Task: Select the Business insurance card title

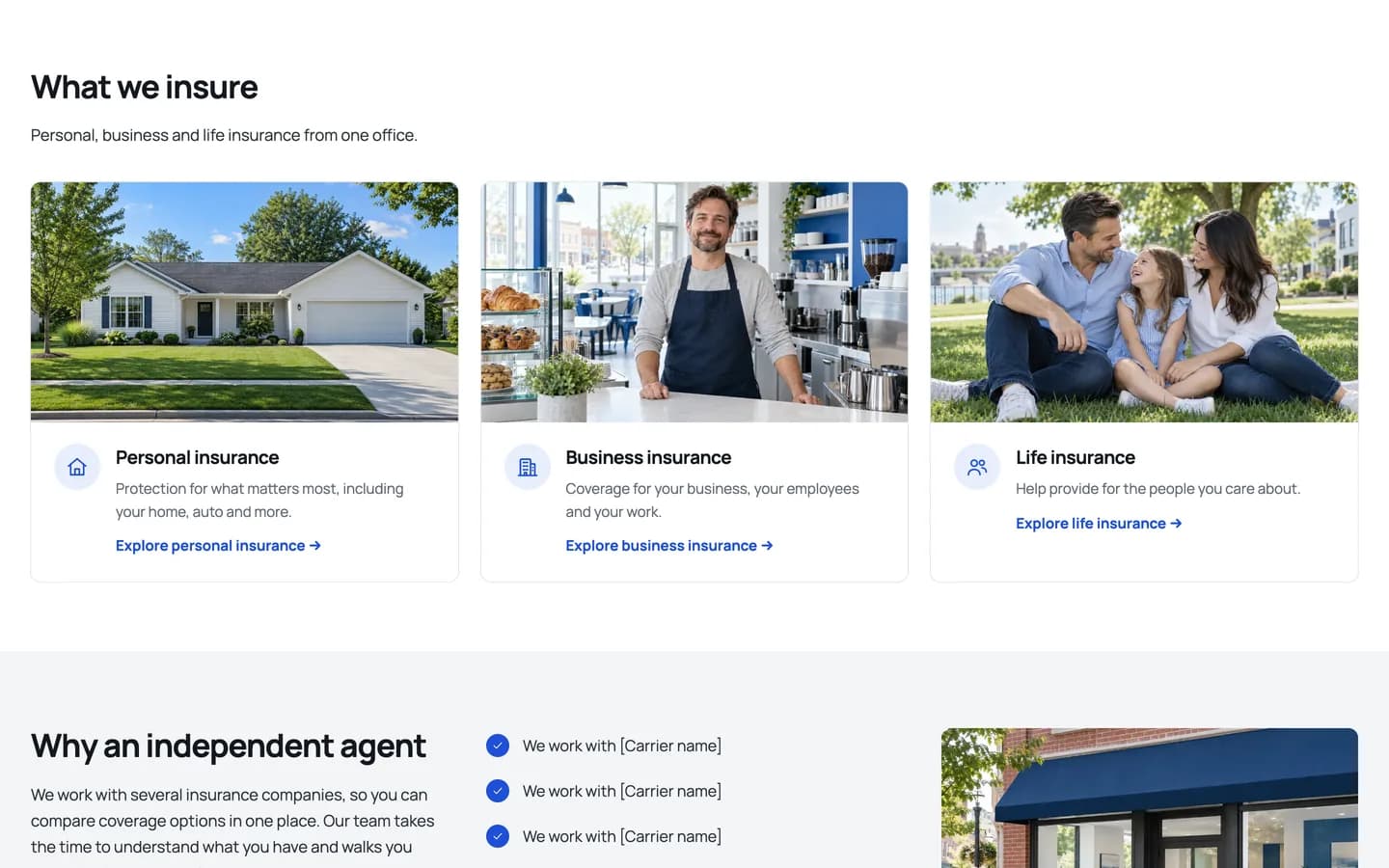Action: pyautogui.click(x=648, y=457)
